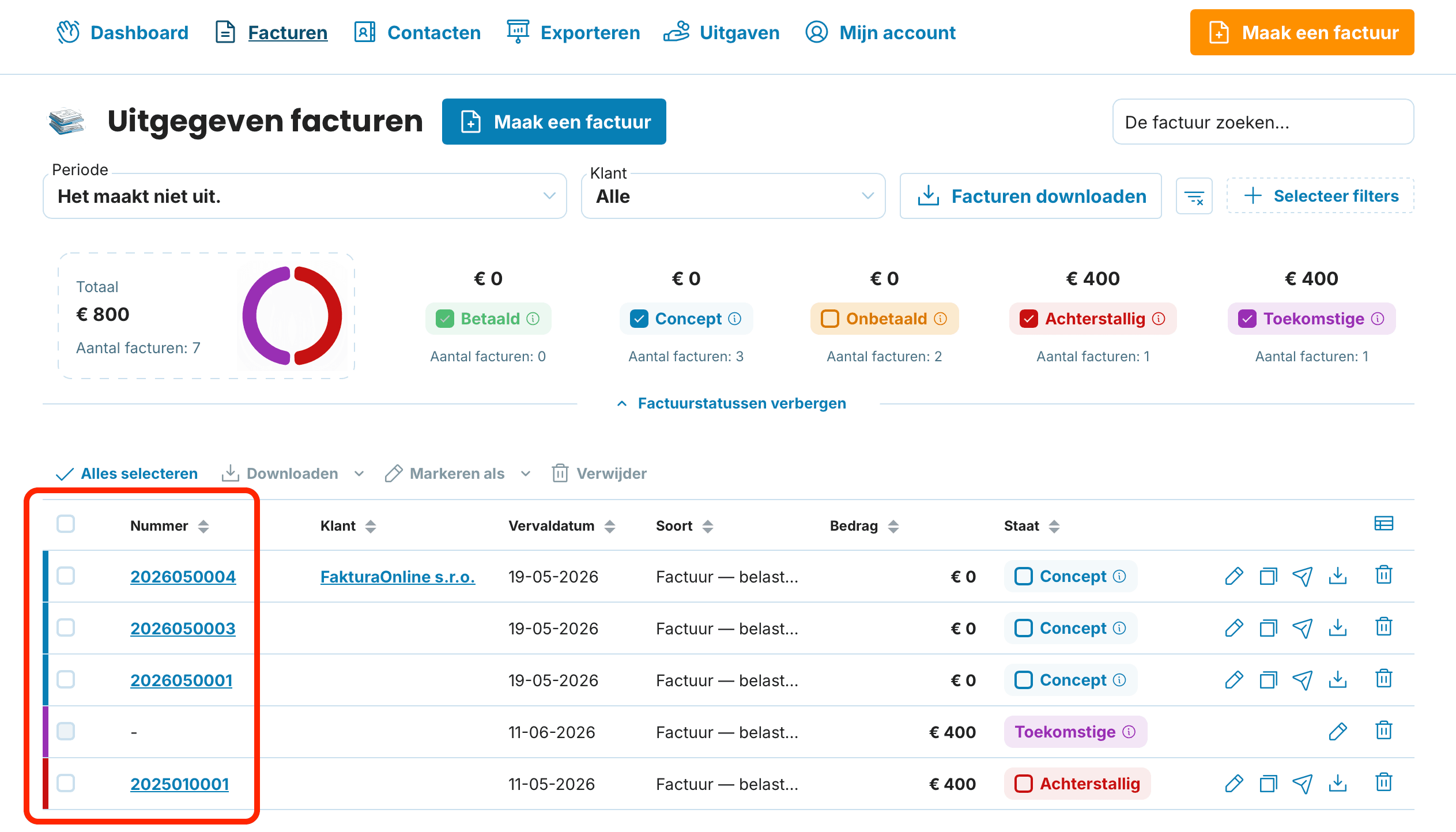Send invoice 2026050001 via paper plane icon
Image resolution: width=1456 pixels, height=832 pixels.
(x=1303, y=680)
